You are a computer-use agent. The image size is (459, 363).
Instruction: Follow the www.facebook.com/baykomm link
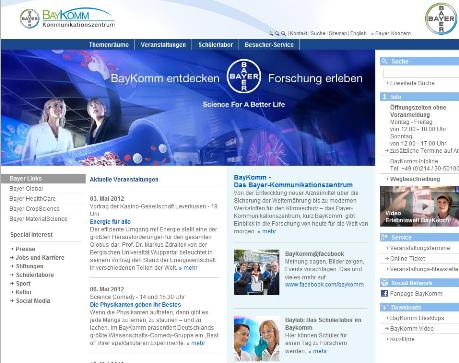click(324, 285)
